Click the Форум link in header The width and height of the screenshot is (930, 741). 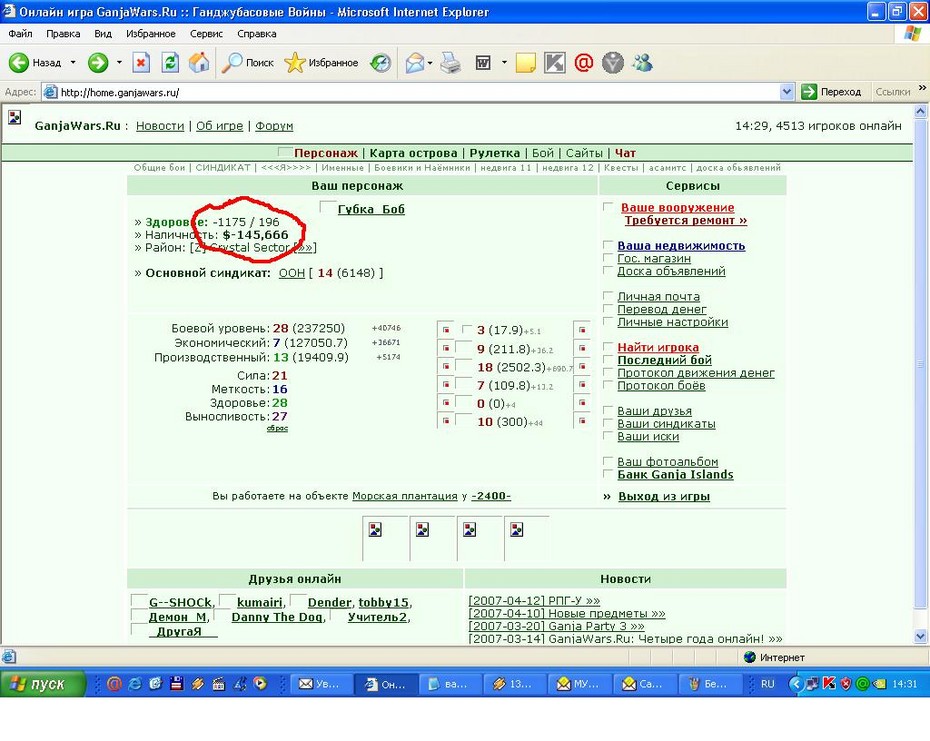point(274,126)
